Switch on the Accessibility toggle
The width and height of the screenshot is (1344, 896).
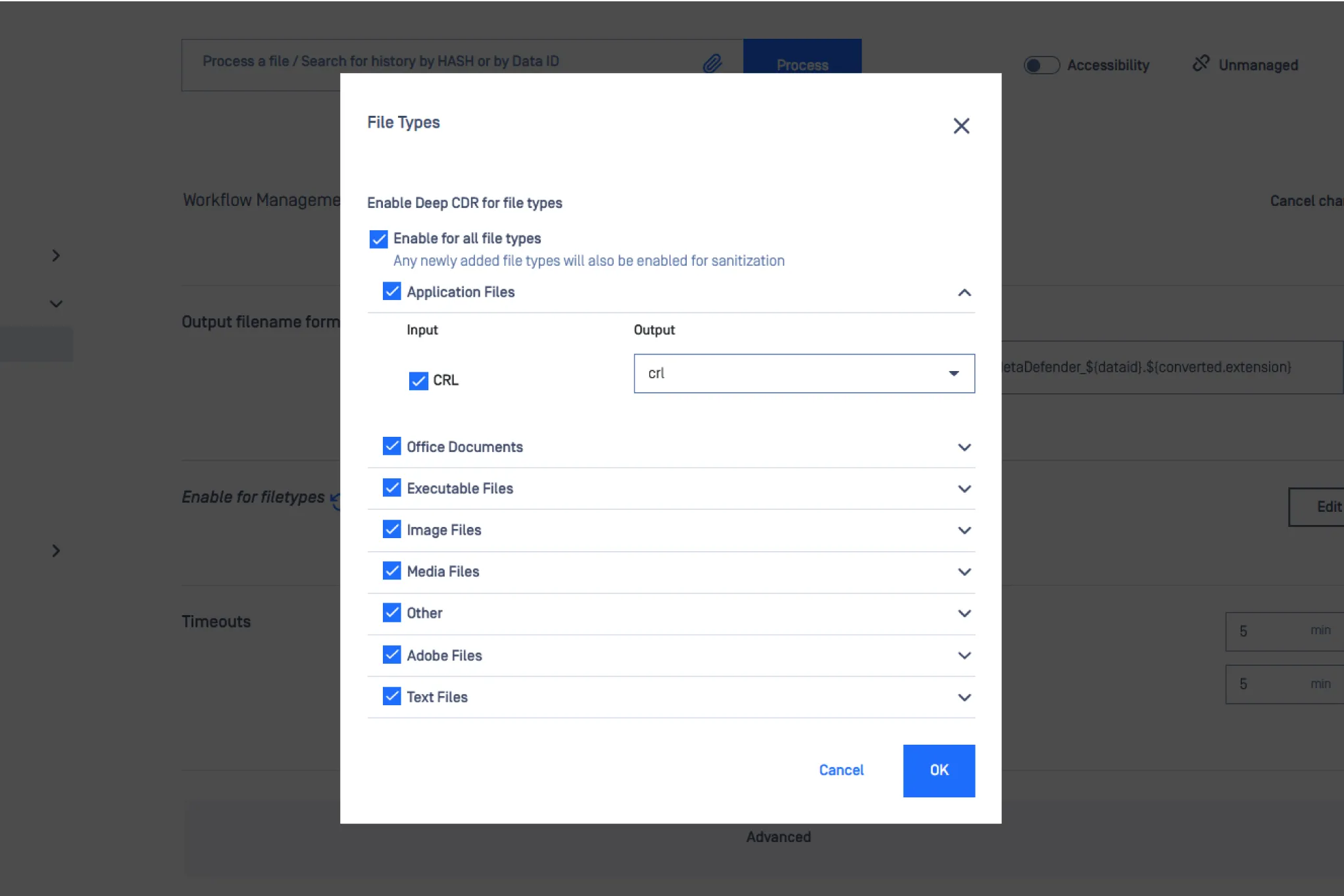(x=1041, y=65)
